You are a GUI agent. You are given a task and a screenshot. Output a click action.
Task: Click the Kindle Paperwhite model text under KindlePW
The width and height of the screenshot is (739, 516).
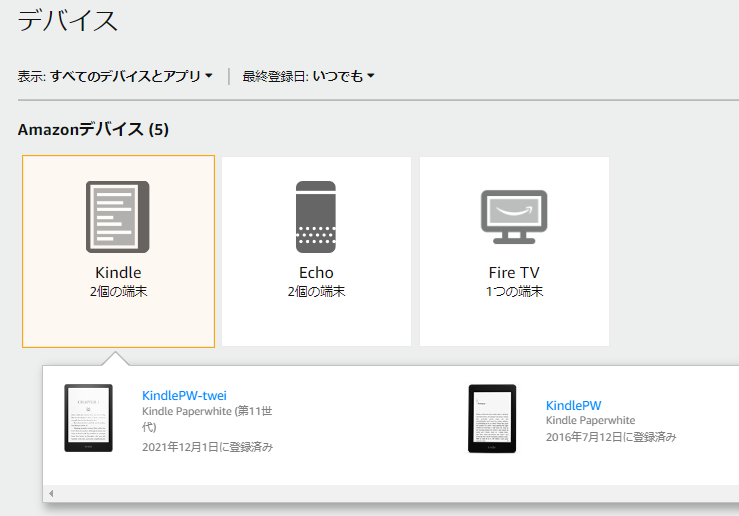(590, 420)
